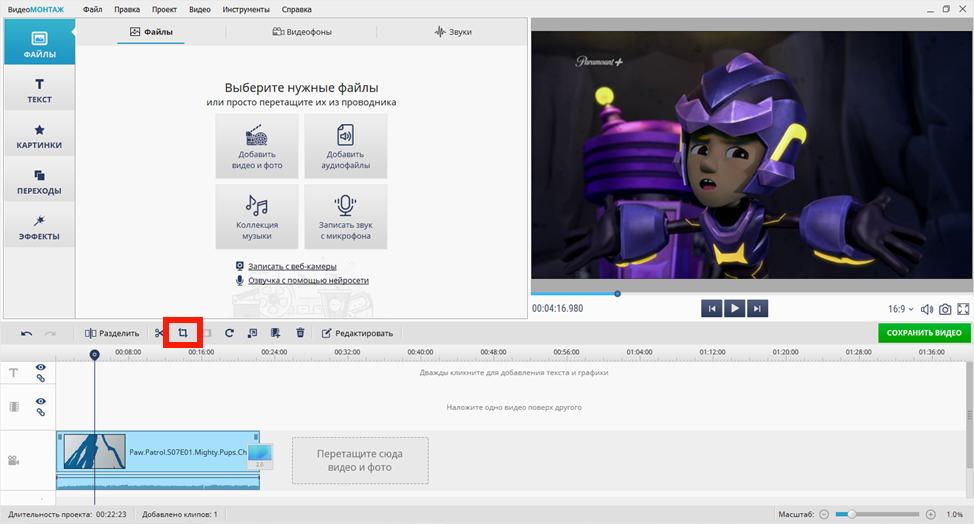Screen dimensions: 974x524
Task: Zoom in timeline with plus icon
Action: click(931, 514)
